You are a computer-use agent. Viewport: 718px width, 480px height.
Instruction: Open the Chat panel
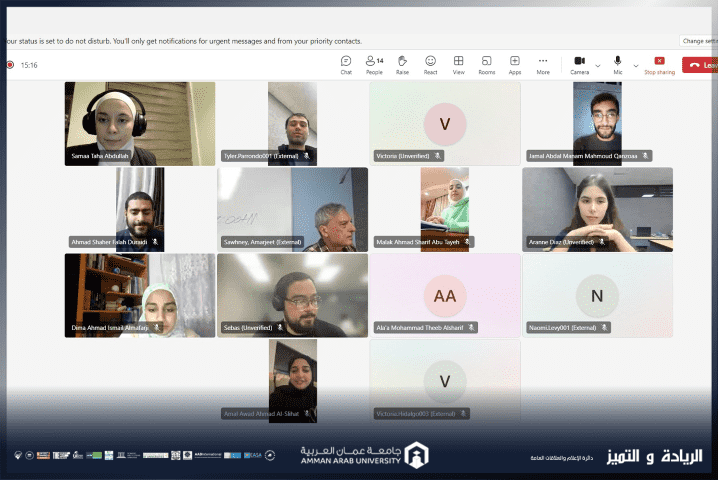(x=346, y=65)
